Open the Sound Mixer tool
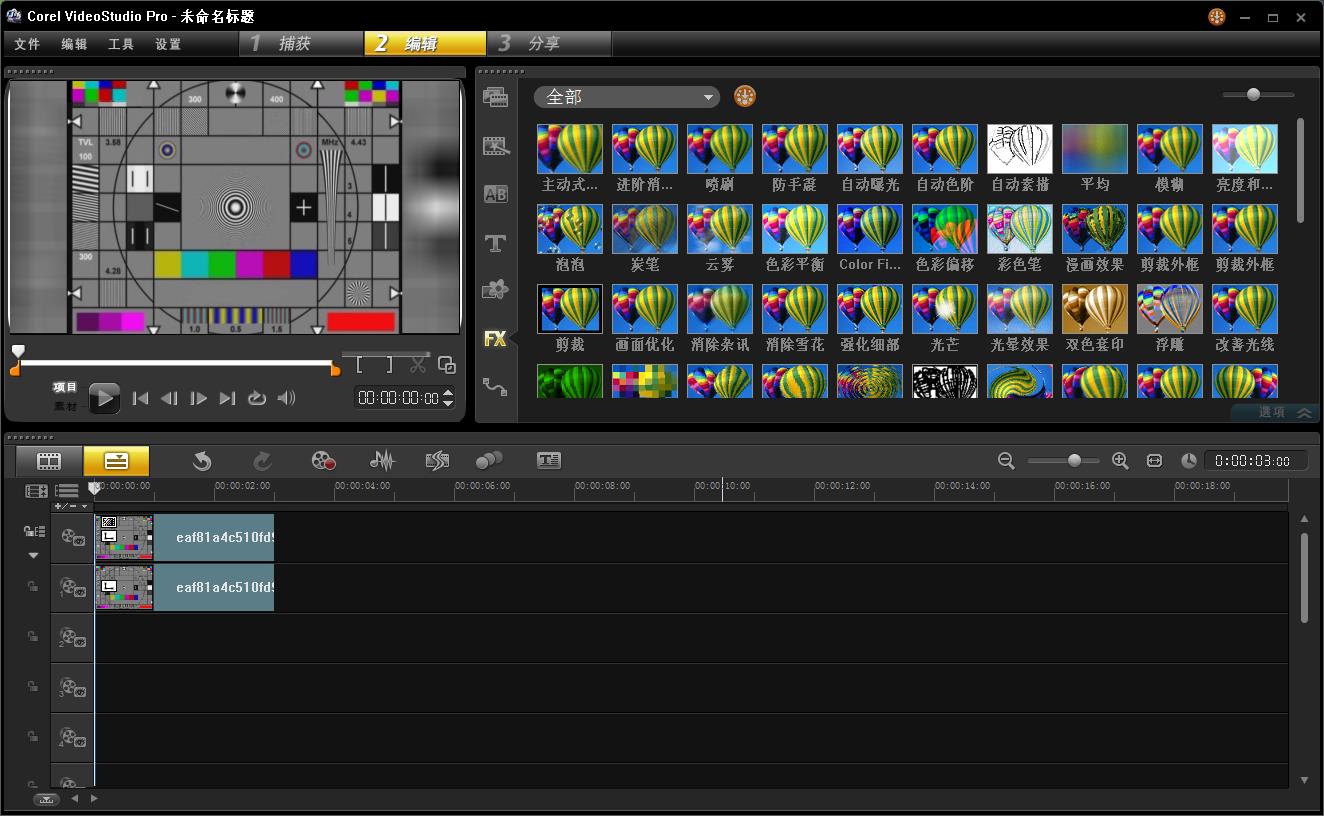1324x816 pixels. 381,461
